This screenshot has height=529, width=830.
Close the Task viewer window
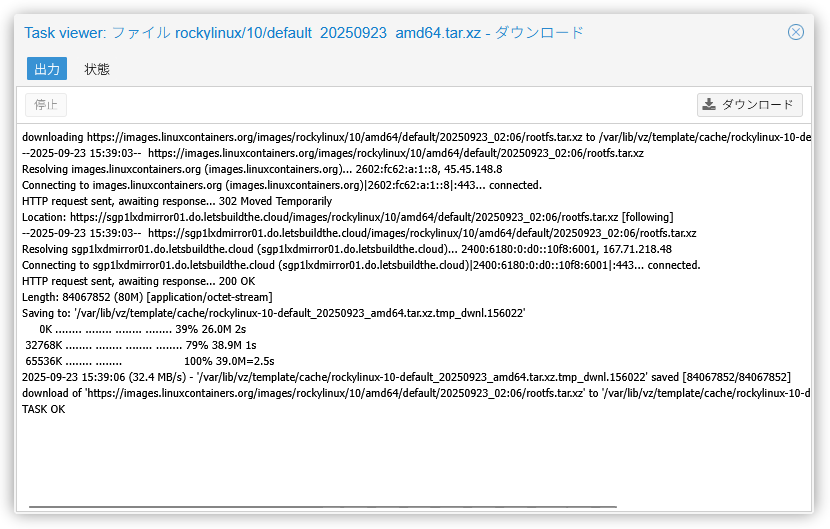point(796,32)
